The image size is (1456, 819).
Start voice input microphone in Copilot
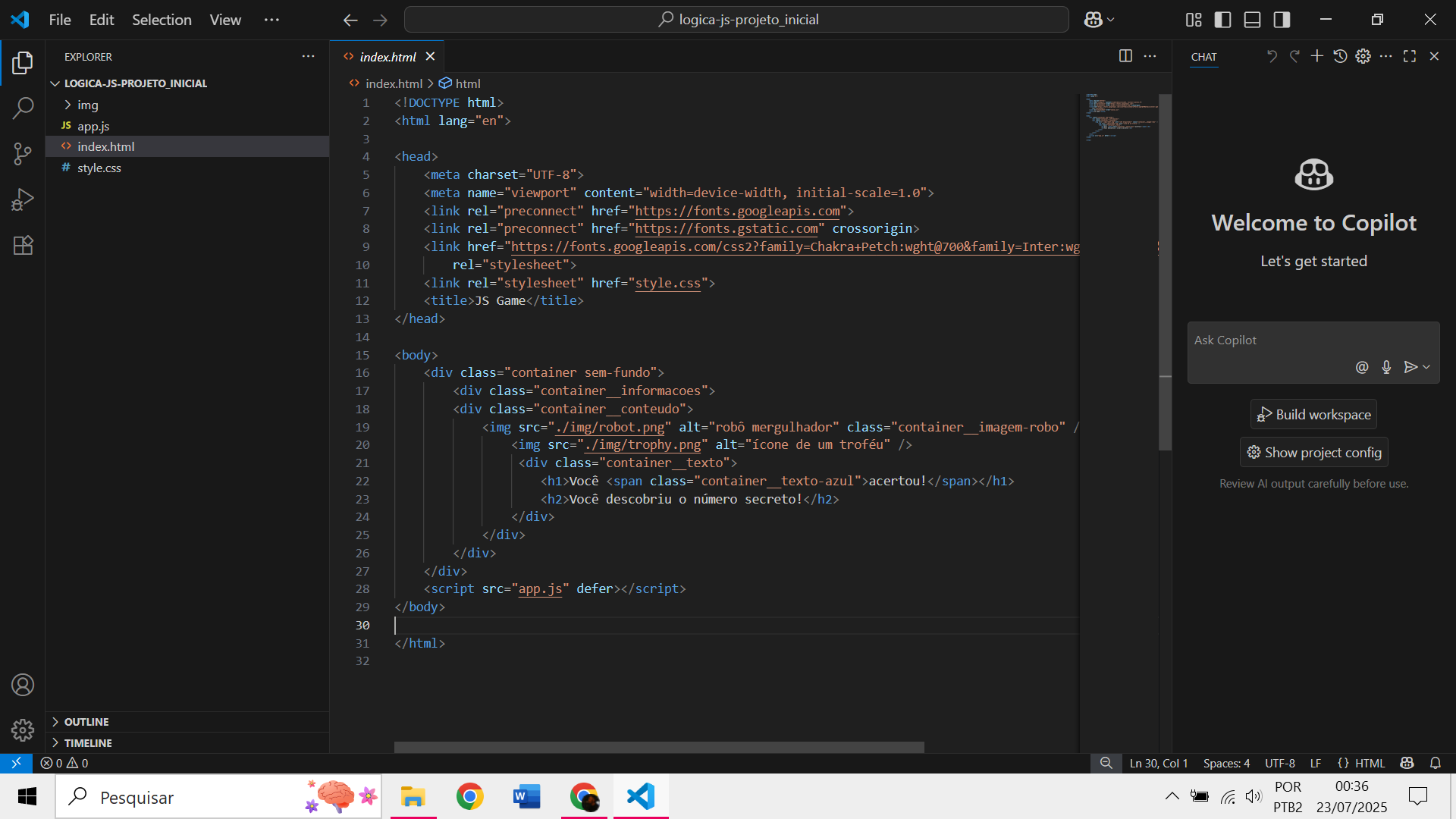tap(1386, 367)
